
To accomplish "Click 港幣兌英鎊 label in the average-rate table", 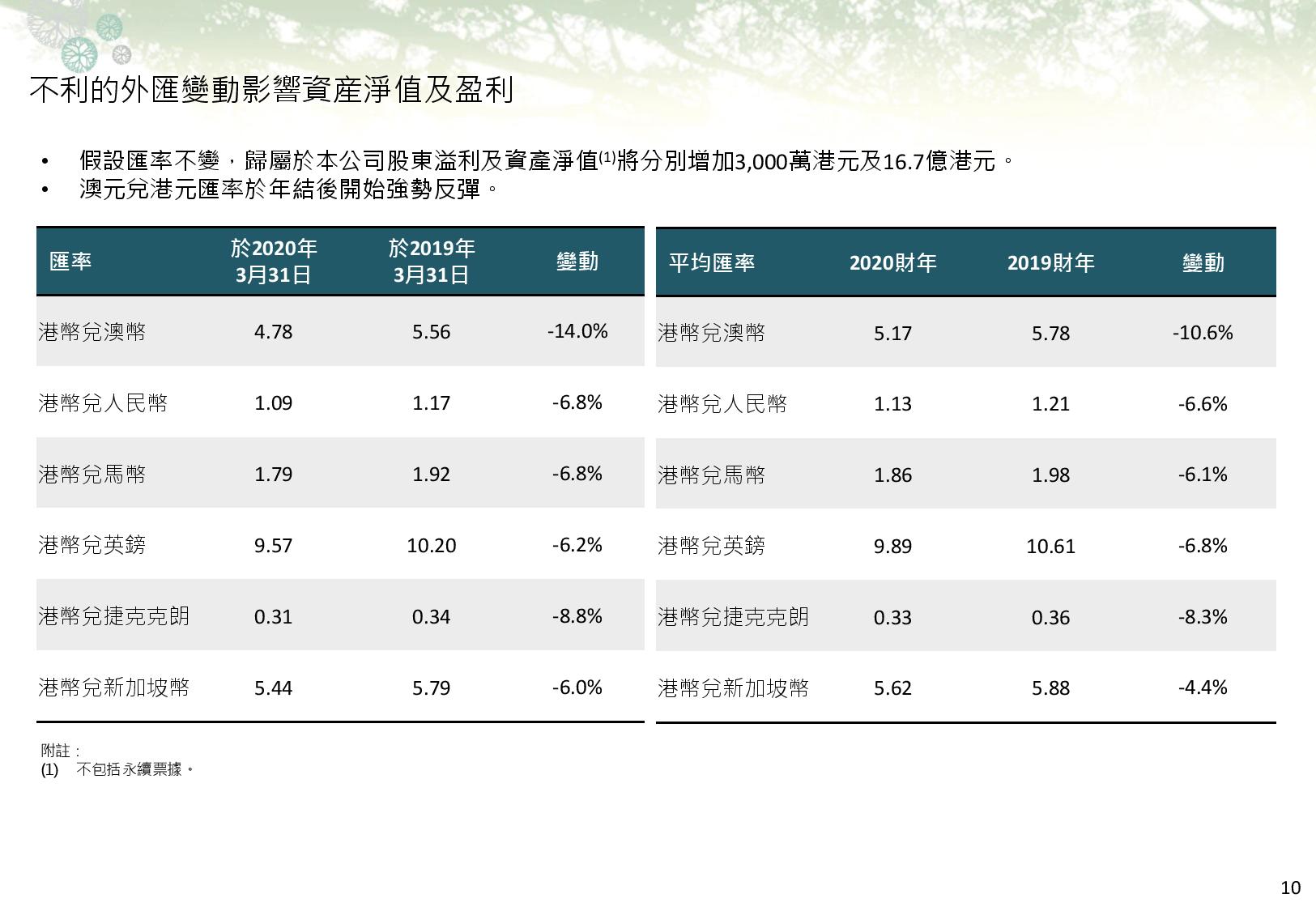I will (x=712, y=546).
